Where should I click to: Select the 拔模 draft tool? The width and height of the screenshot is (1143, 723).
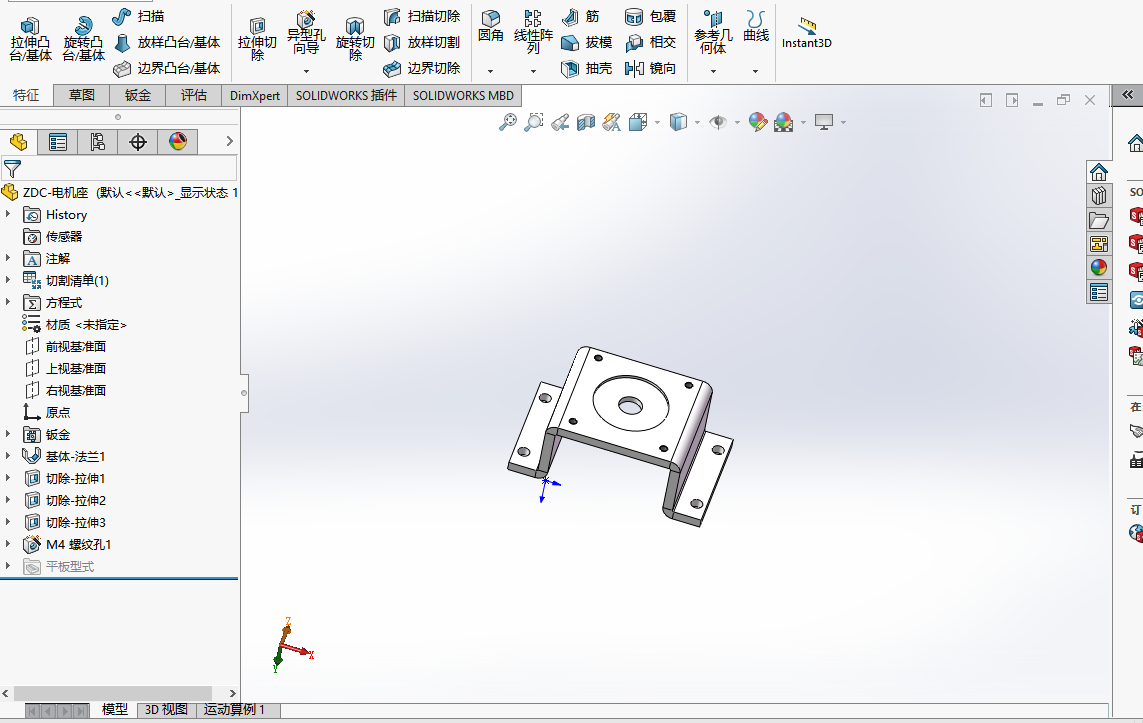(587, 42)
